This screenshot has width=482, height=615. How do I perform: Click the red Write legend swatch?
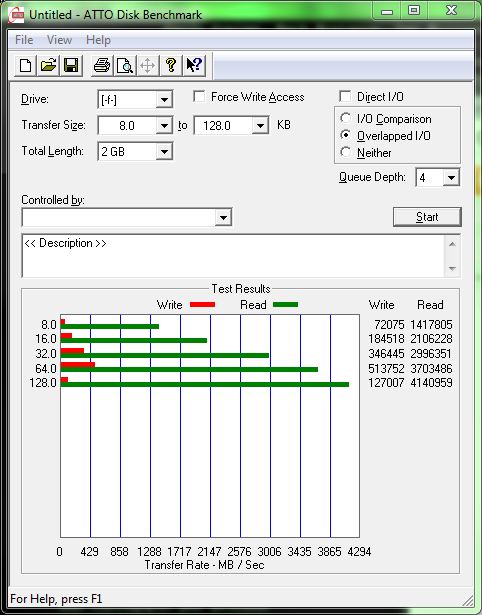(202, 304)
